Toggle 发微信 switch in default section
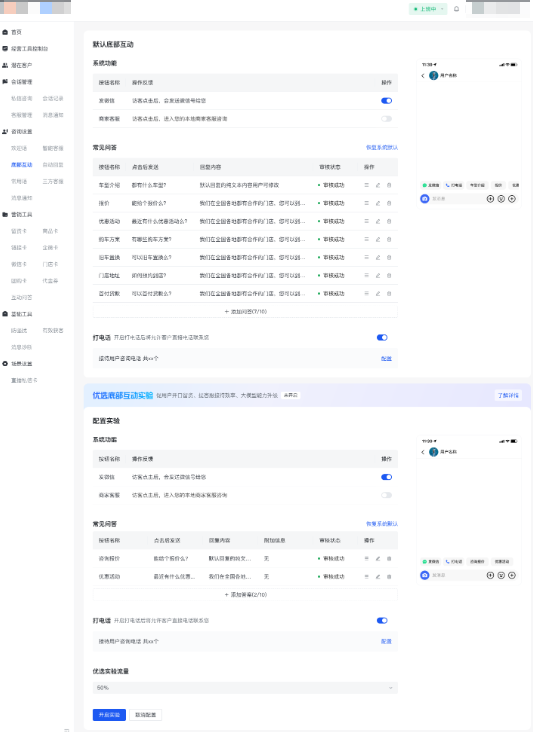Screen dimensions: 533x732 386,101
